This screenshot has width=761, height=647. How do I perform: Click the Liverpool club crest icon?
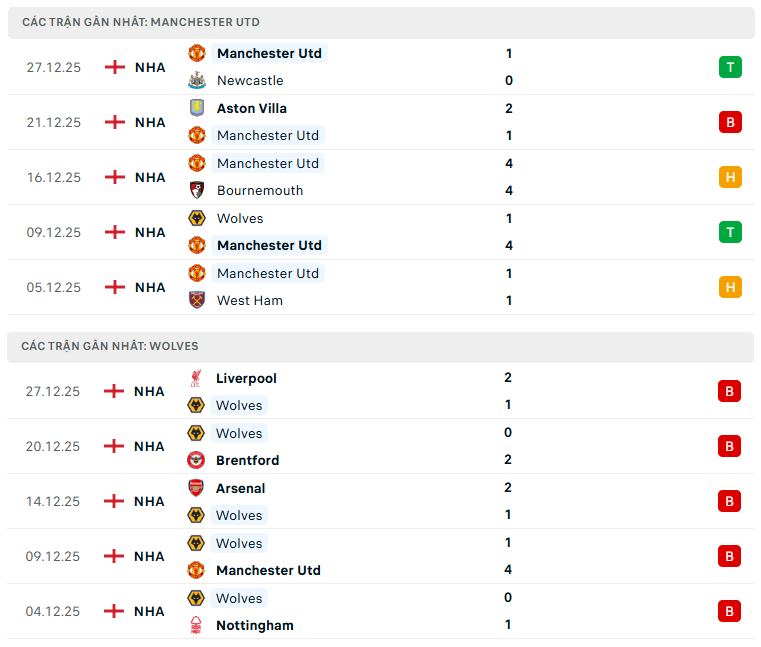[x=196, y=378]
